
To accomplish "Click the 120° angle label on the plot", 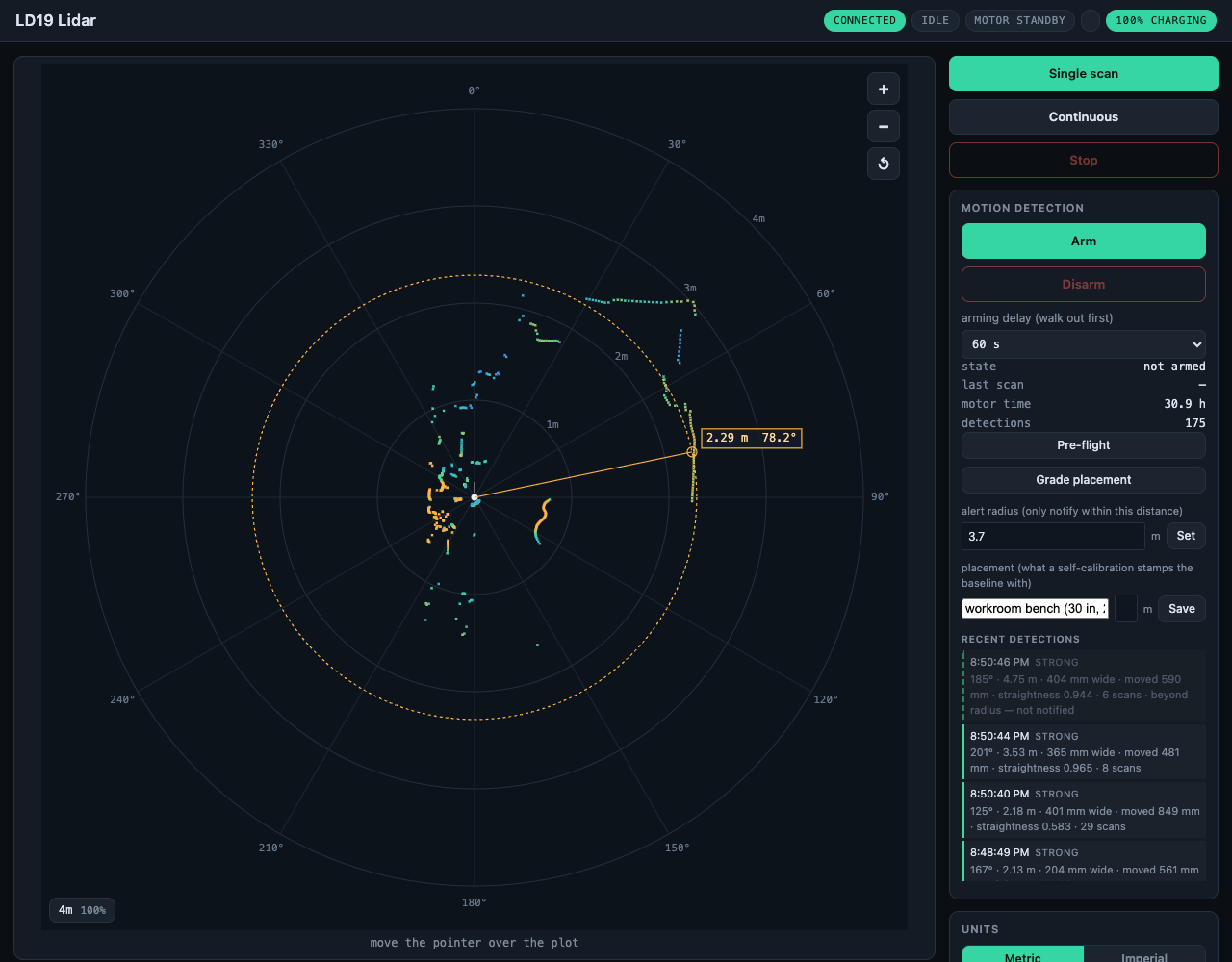I will (x=826, y=699).
